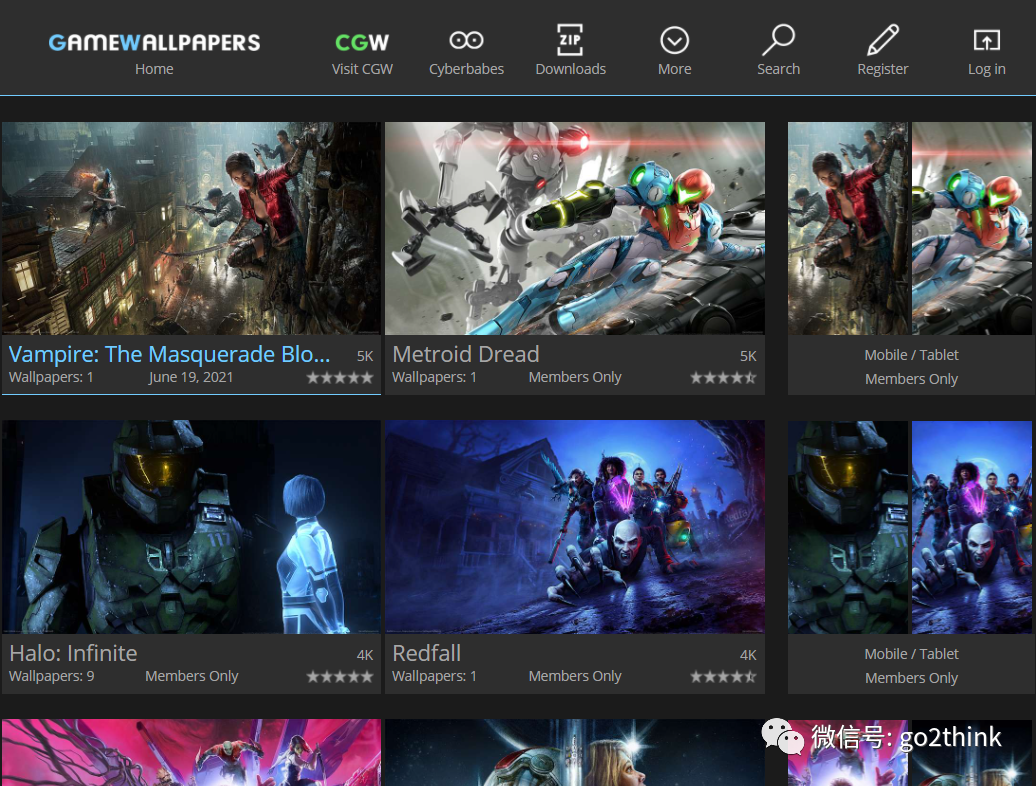Click the Metroid Dread title link
The height and width of the screenshot is (786, 1036).
466,354
